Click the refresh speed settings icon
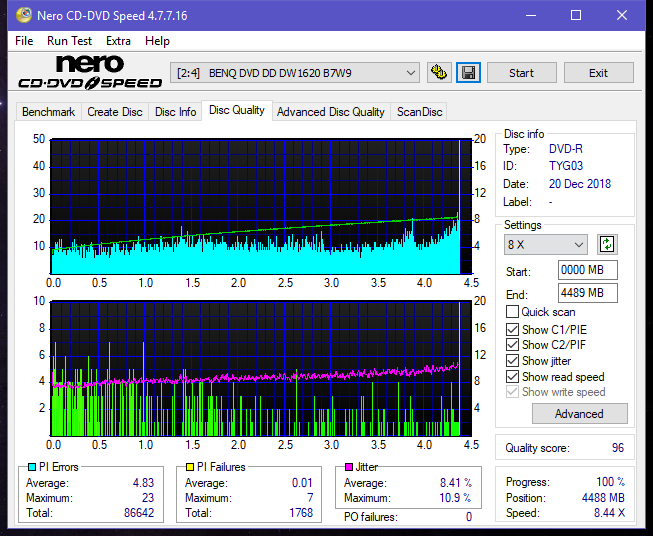653x536 pixels. [607, 244]
